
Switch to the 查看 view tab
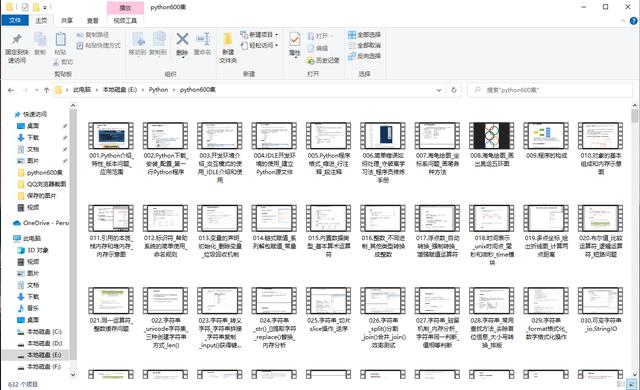coord(93,20)
